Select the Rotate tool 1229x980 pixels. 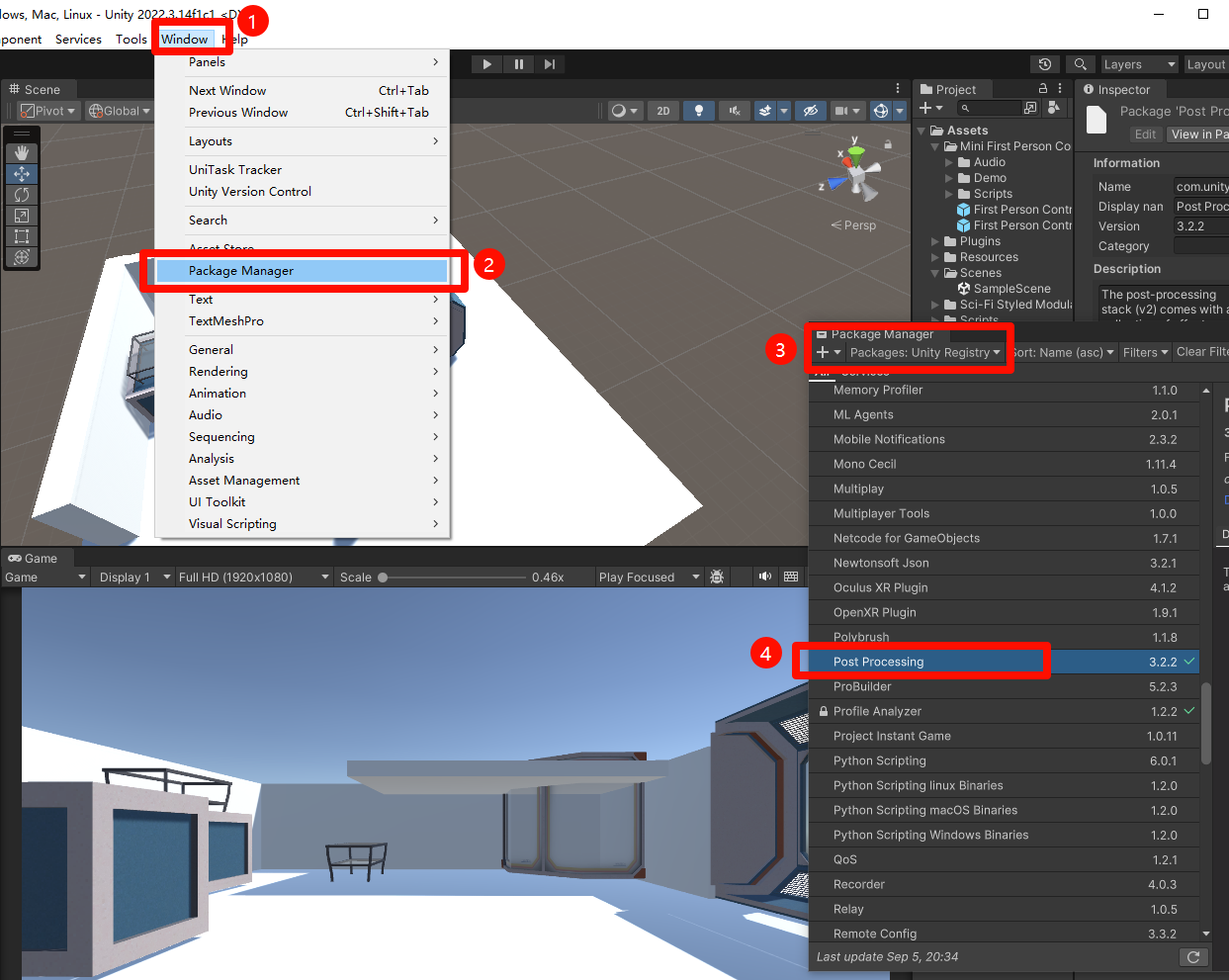(x=22, y=195)
